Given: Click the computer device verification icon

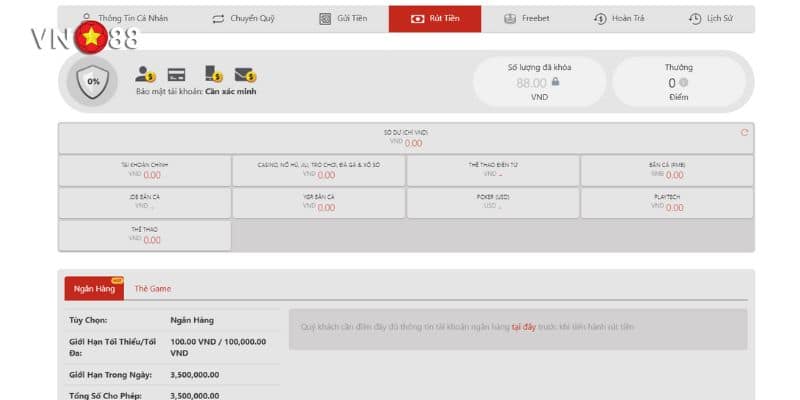Looking at the screenshot, I should click(213, 73).
